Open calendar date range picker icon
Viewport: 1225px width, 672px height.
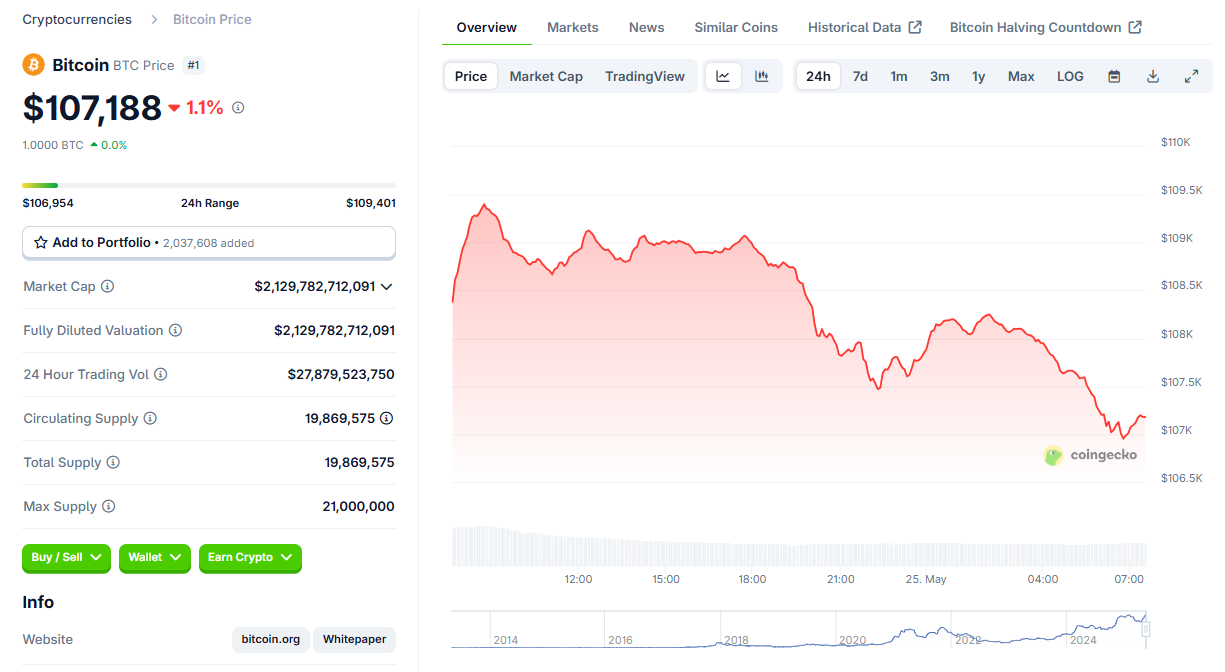[x=1114, y=76]
